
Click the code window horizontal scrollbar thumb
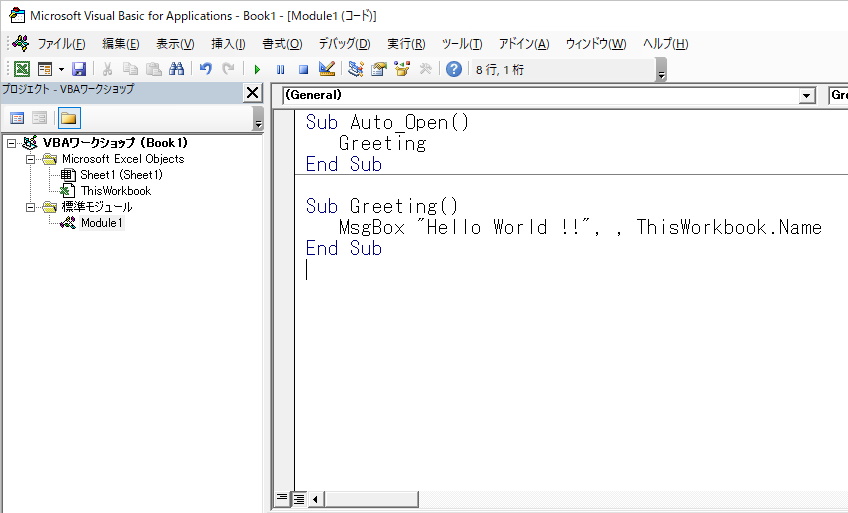(371, 498)
